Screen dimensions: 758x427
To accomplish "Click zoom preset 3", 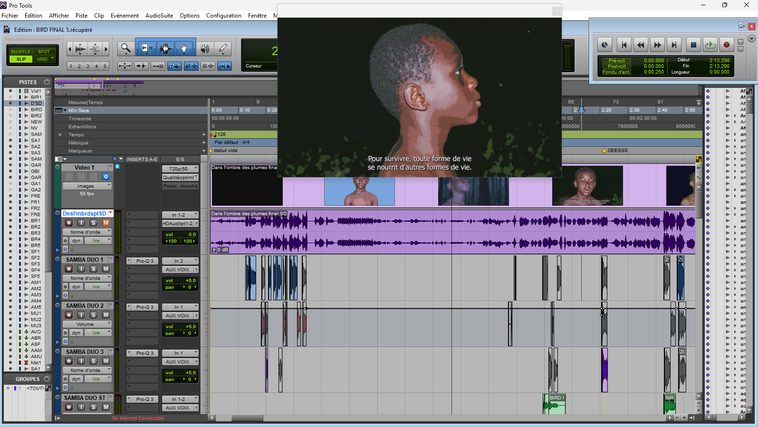I will [88, 66].
